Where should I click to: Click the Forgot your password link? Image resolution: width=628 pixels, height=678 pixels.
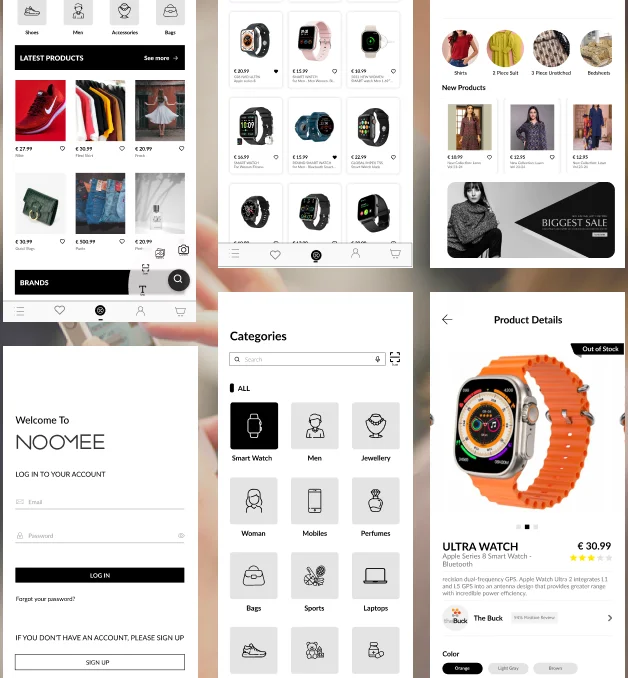[45, 599]
